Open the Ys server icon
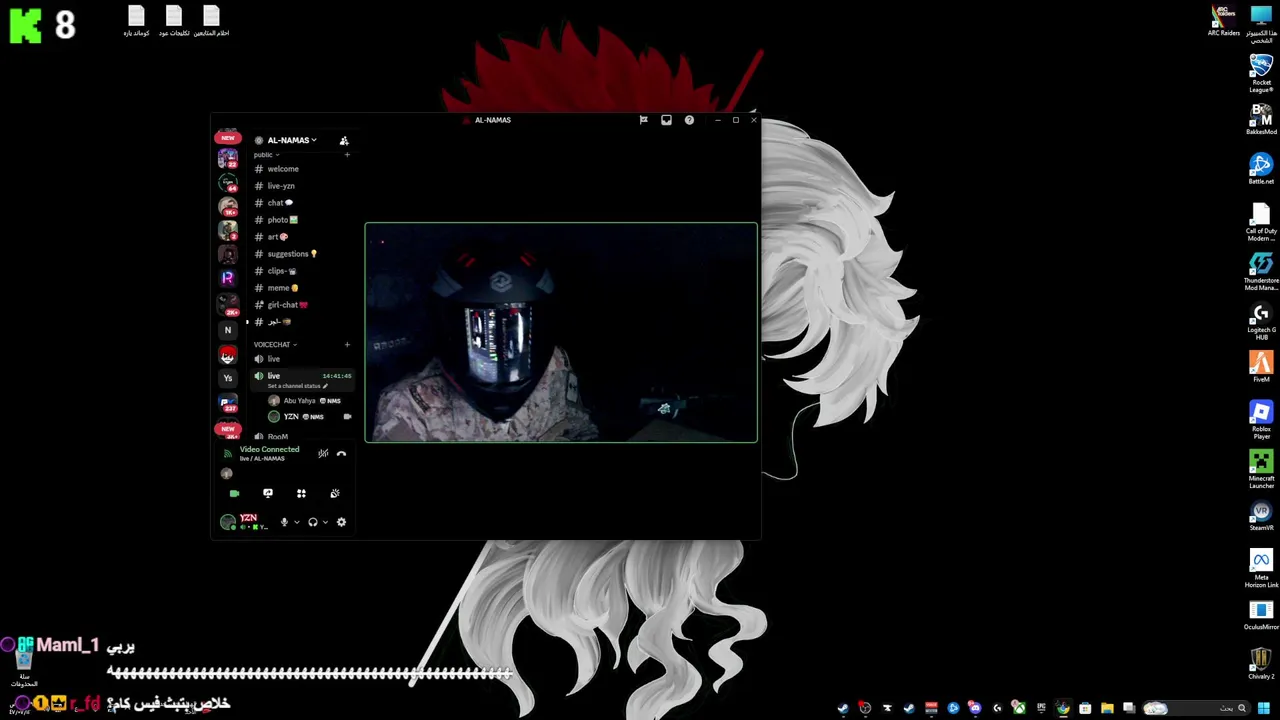Image resolution: width=1280 pixels, height=720 pixels. coord(228,378)
